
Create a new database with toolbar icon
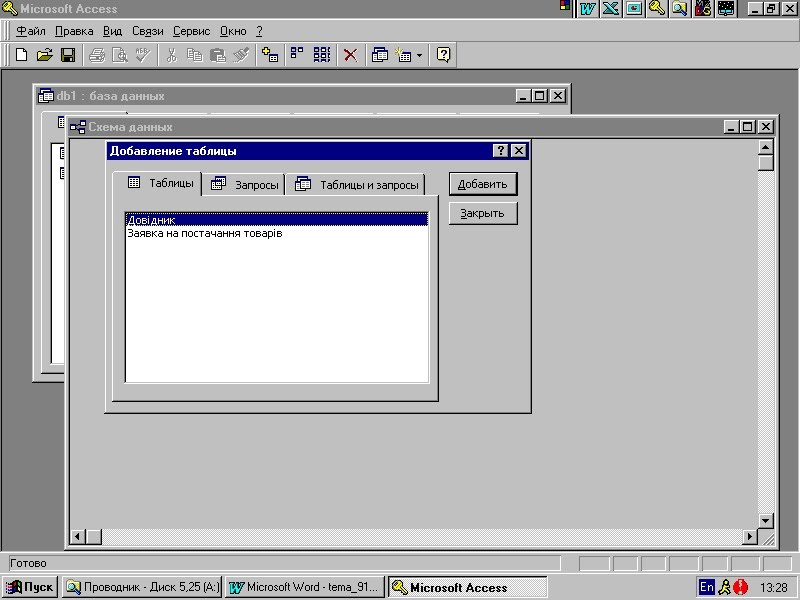point(21,55)
